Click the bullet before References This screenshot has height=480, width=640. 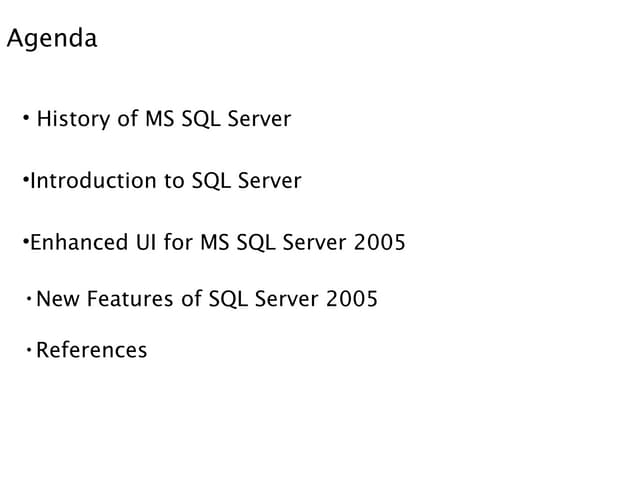tap(29, 349)
